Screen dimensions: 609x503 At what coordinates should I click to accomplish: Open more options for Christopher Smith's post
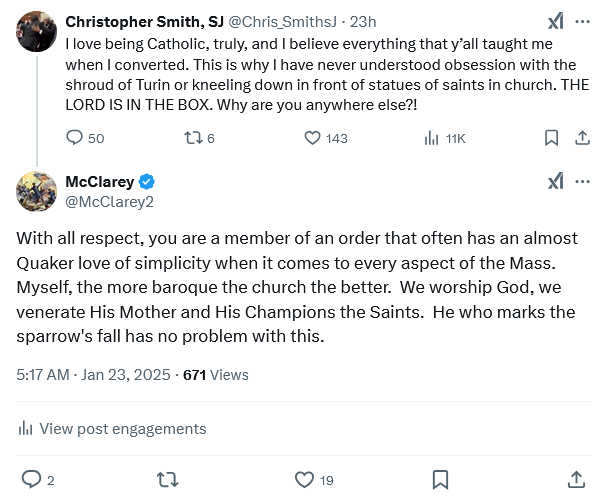coord(583,21)
